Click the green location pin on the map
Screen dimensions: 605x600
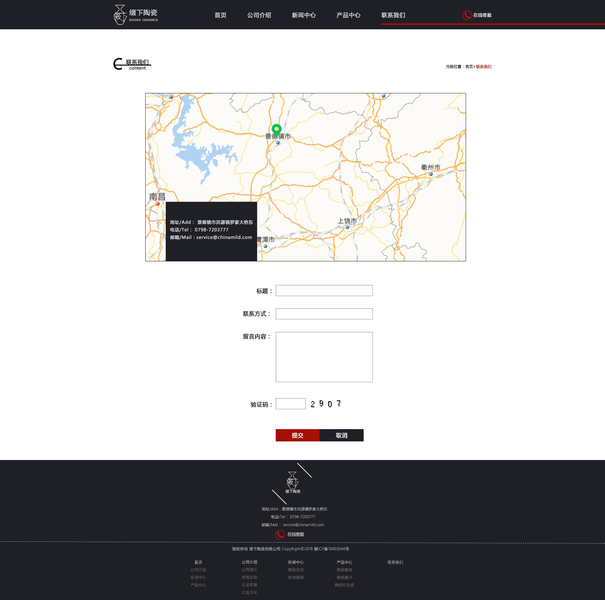tap(276, 130)
